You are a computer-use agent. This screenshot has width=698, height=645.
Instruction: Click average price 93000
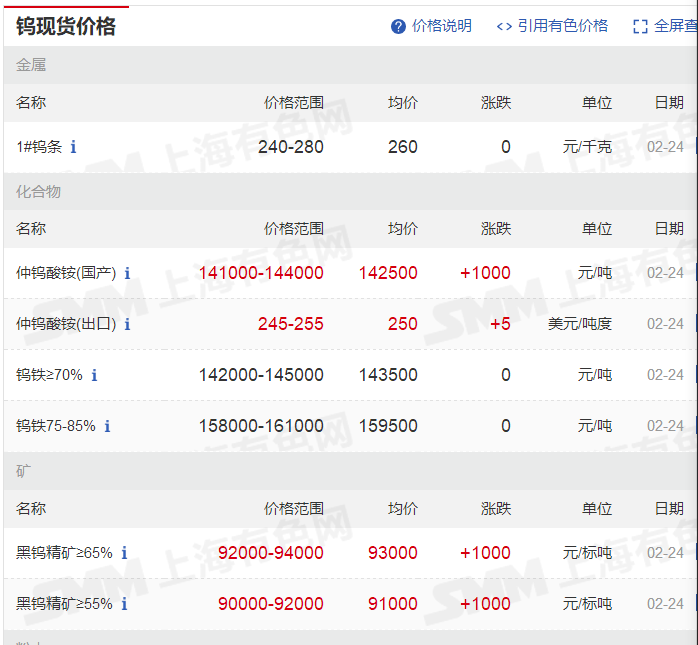pos(393,553)
